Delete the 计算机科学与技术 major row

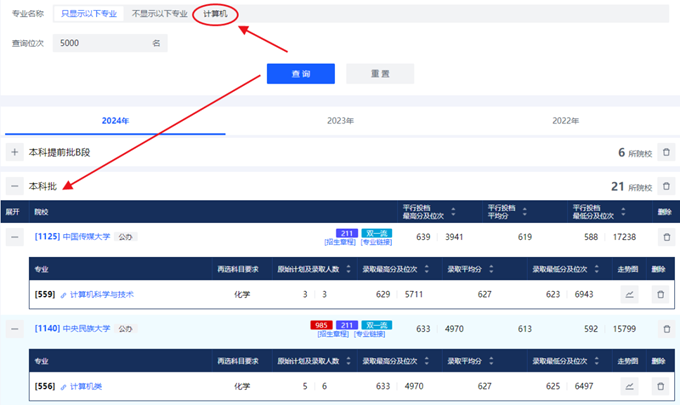pyautogui.click(x=659, y=295)
